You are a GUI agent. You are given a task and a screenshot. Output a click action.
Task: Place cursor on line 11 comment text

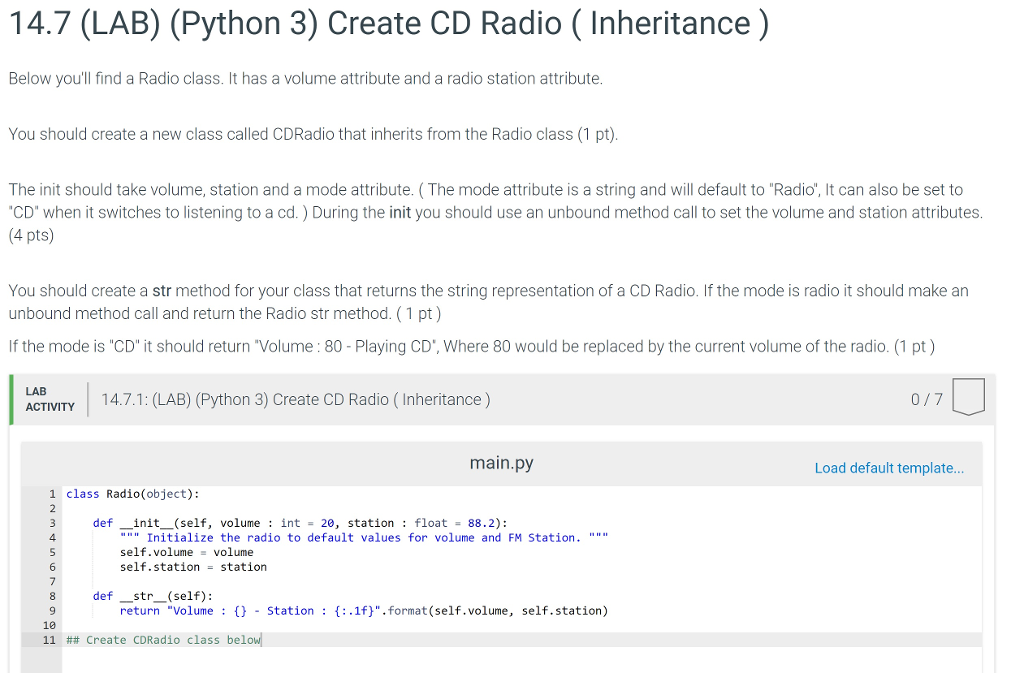(160, 639)
